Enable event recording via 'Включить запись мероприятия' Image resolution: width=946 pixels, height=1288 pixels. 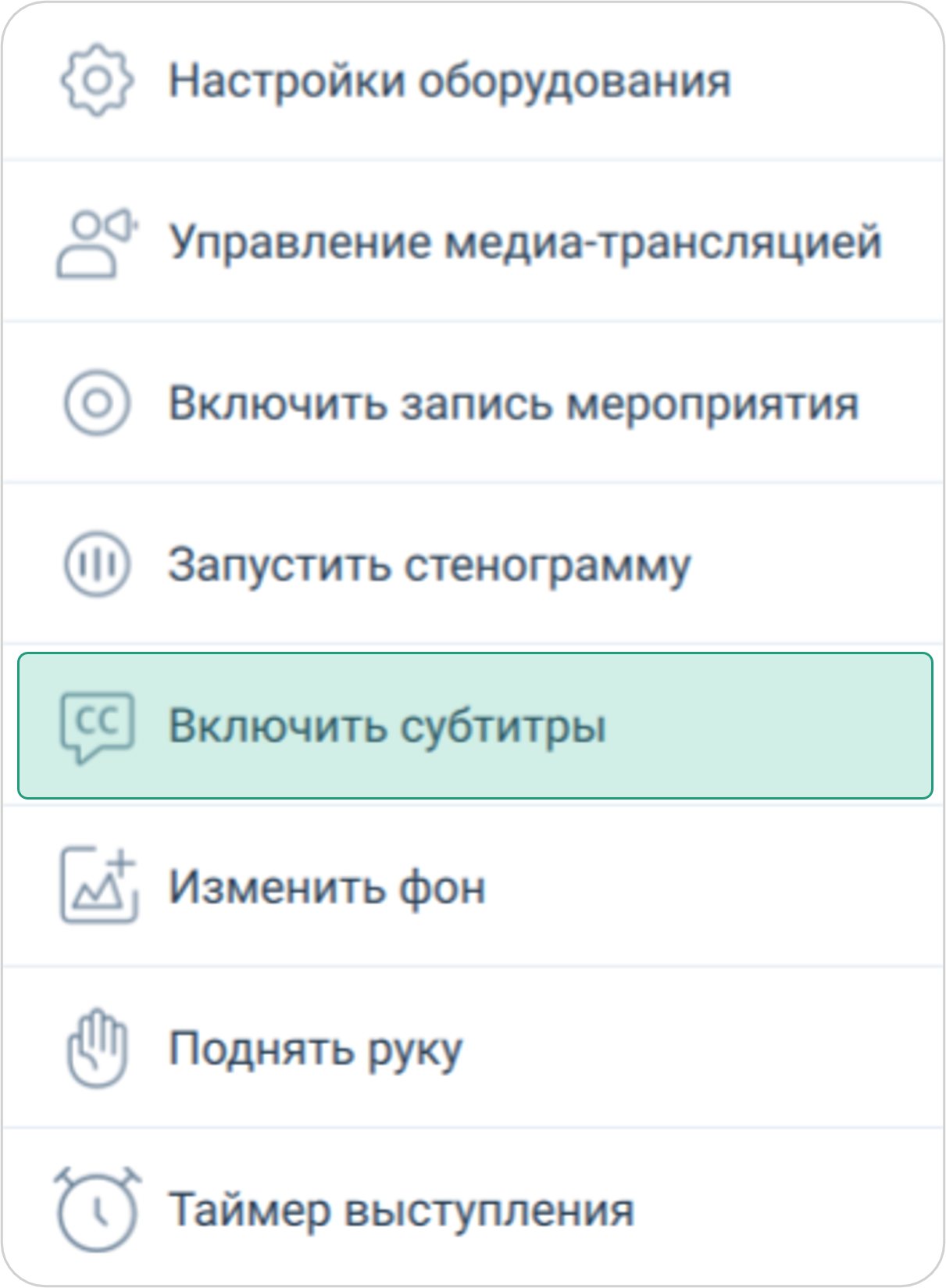pyautogui.click(x=516, y=402)
